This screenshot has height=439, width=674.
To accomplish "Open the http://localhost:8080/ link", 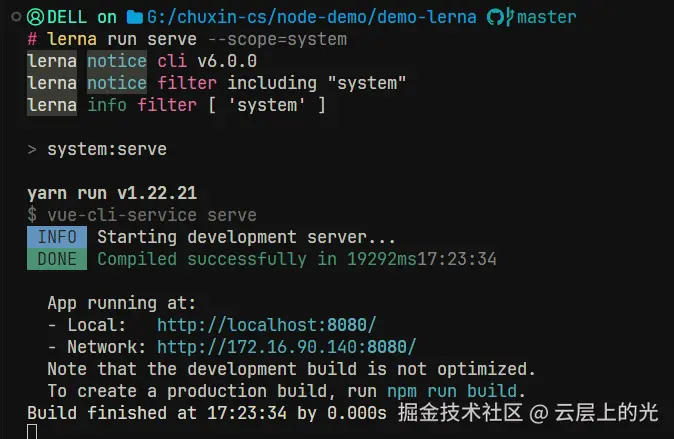I will coord(266,325).
